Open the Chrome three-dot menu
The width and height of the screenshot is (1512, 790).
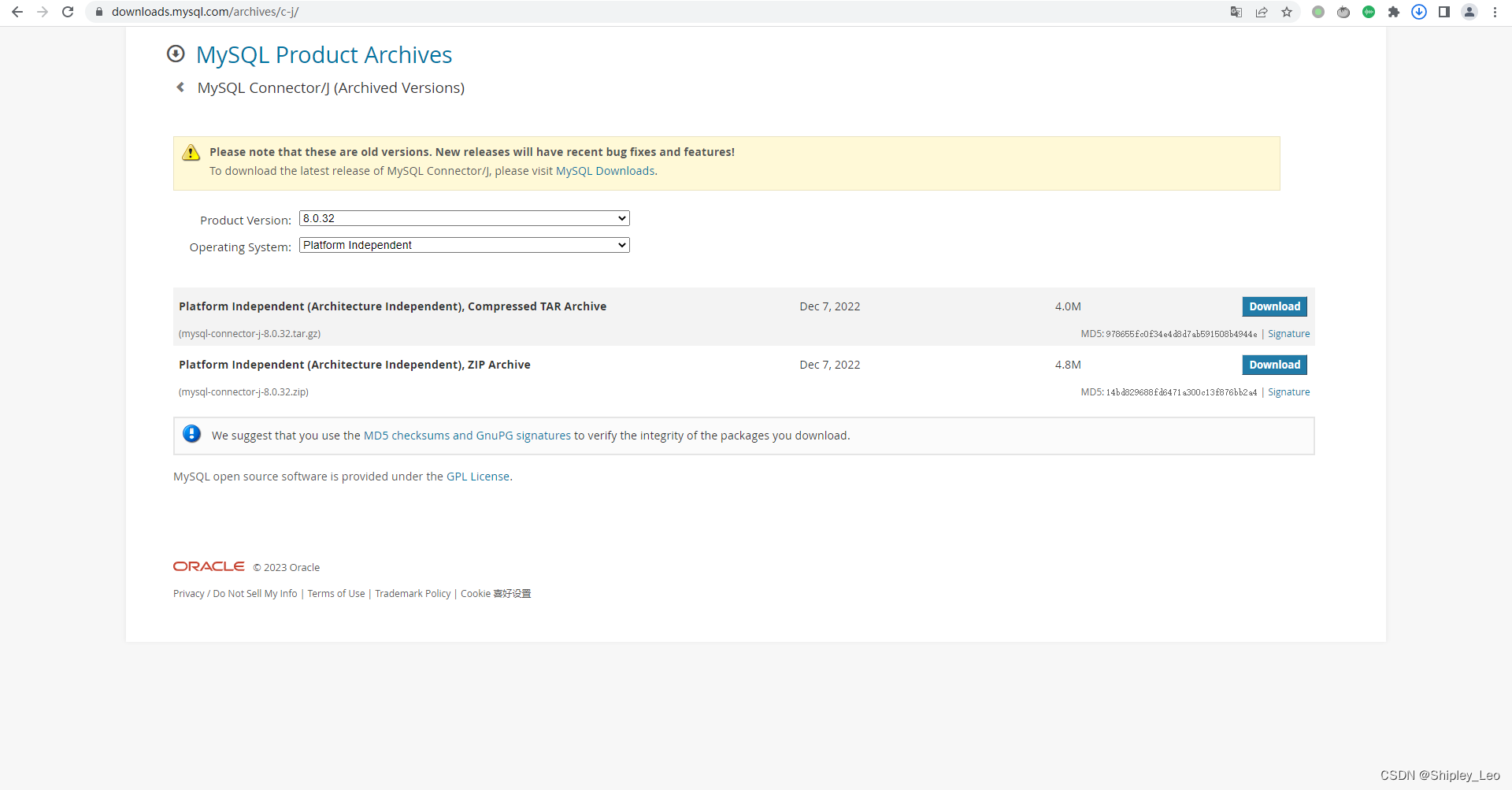(1495, 12)
